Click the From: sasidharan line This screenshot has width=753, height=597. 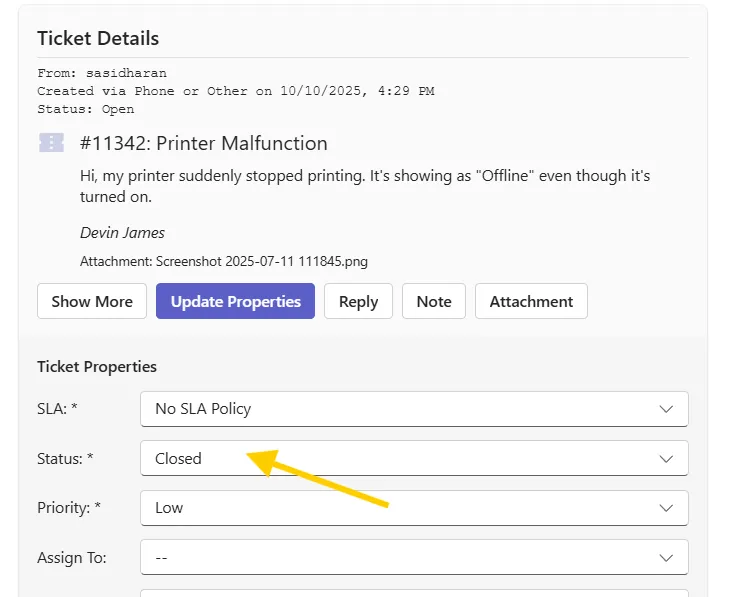pyautogui.click(x=102, y=73)
